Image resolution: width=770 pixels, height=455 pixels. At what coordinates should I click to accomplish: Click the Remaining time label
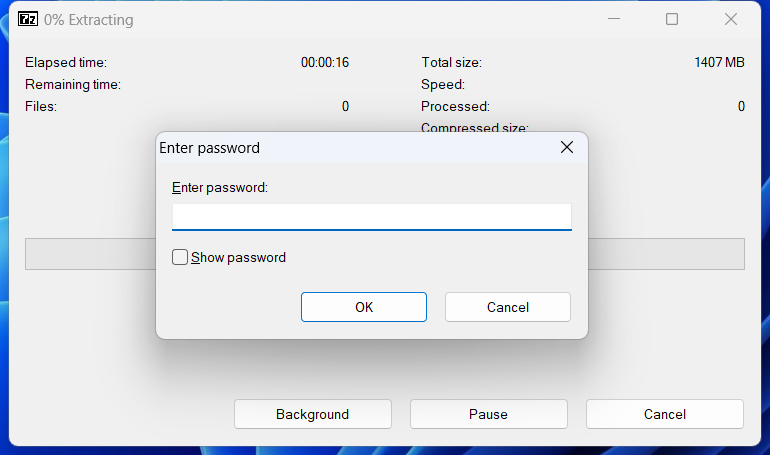(73, 84)
